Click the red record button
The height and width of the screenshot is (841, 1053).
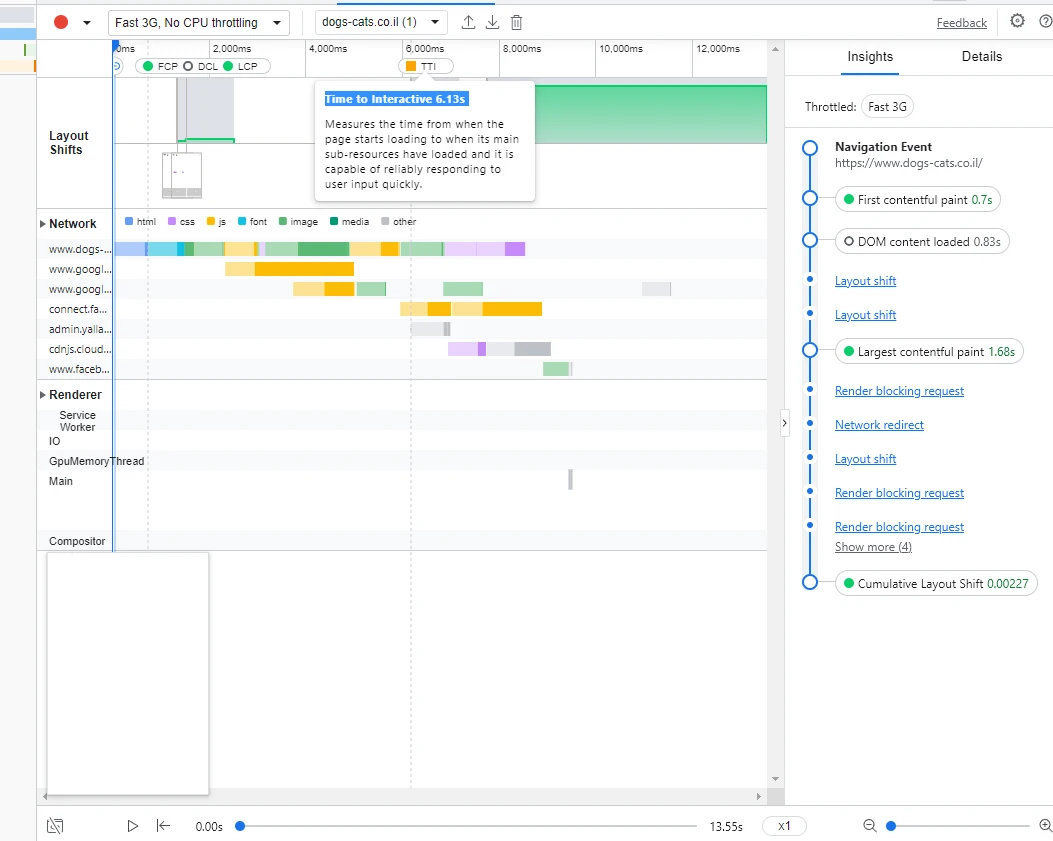point(61,22)
